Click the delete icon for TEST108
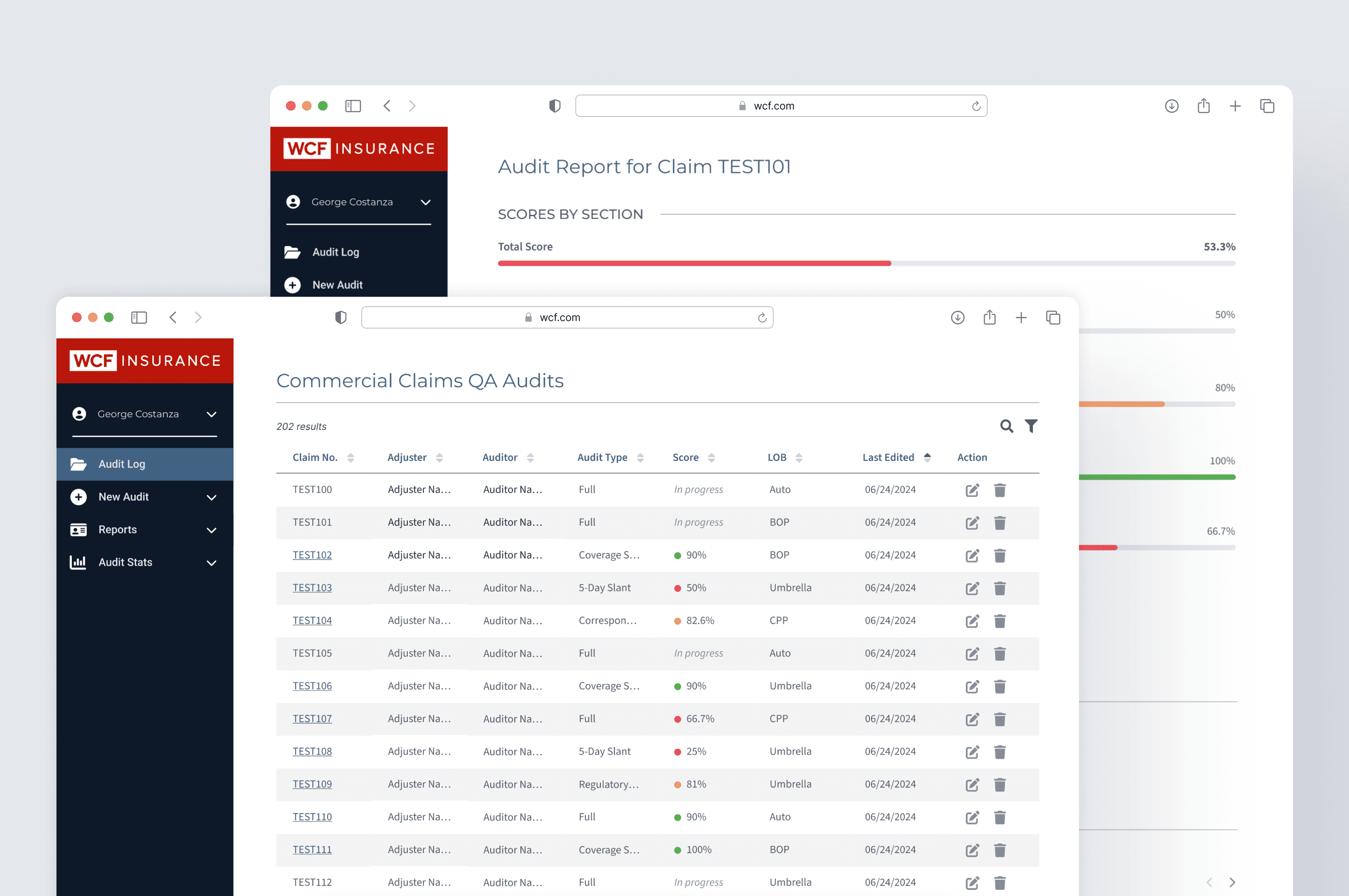Image resolution: width=1349 pixels, height=896 pixels. [1000, 751]
